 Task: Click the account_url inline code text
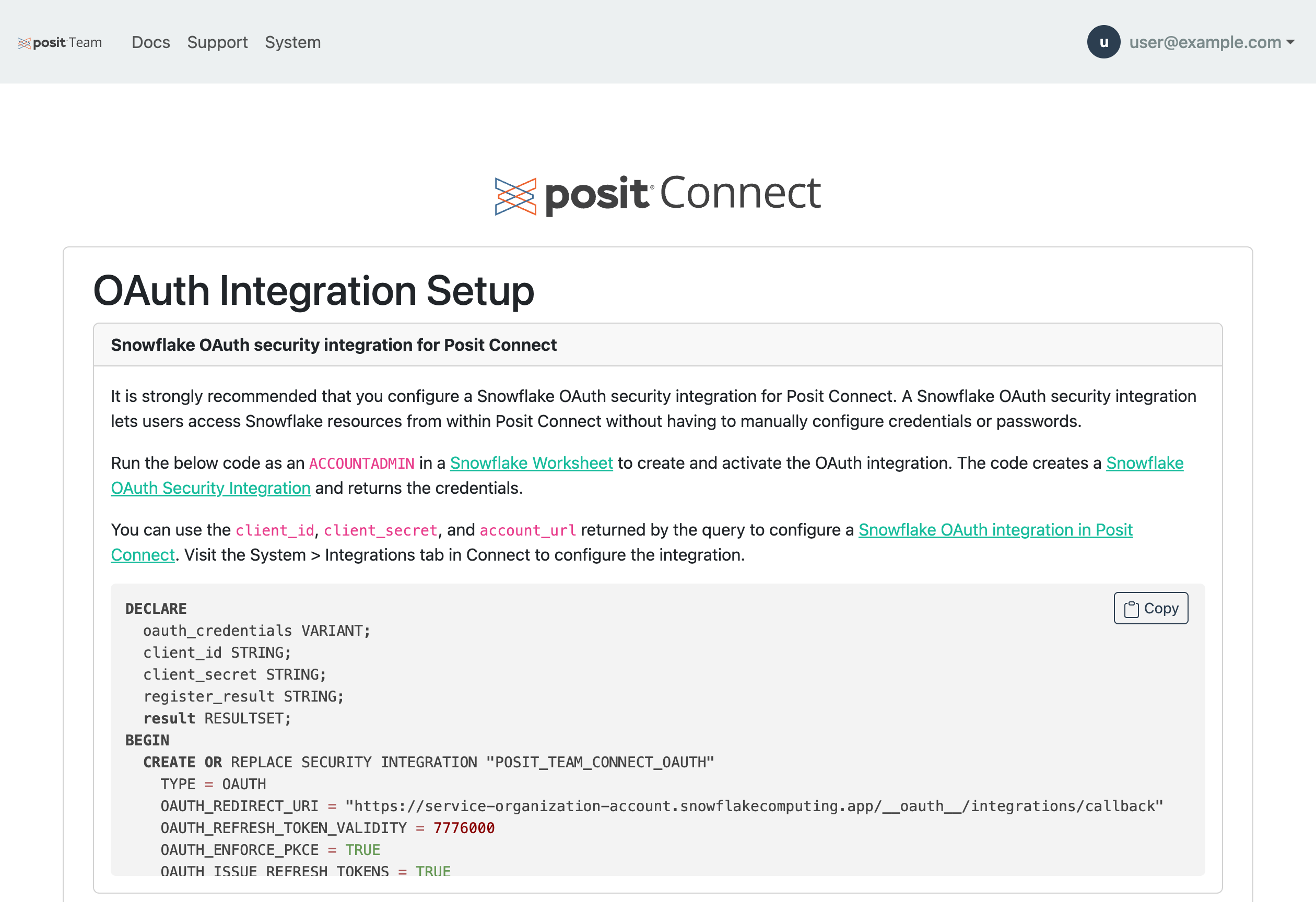click(527, 530)
